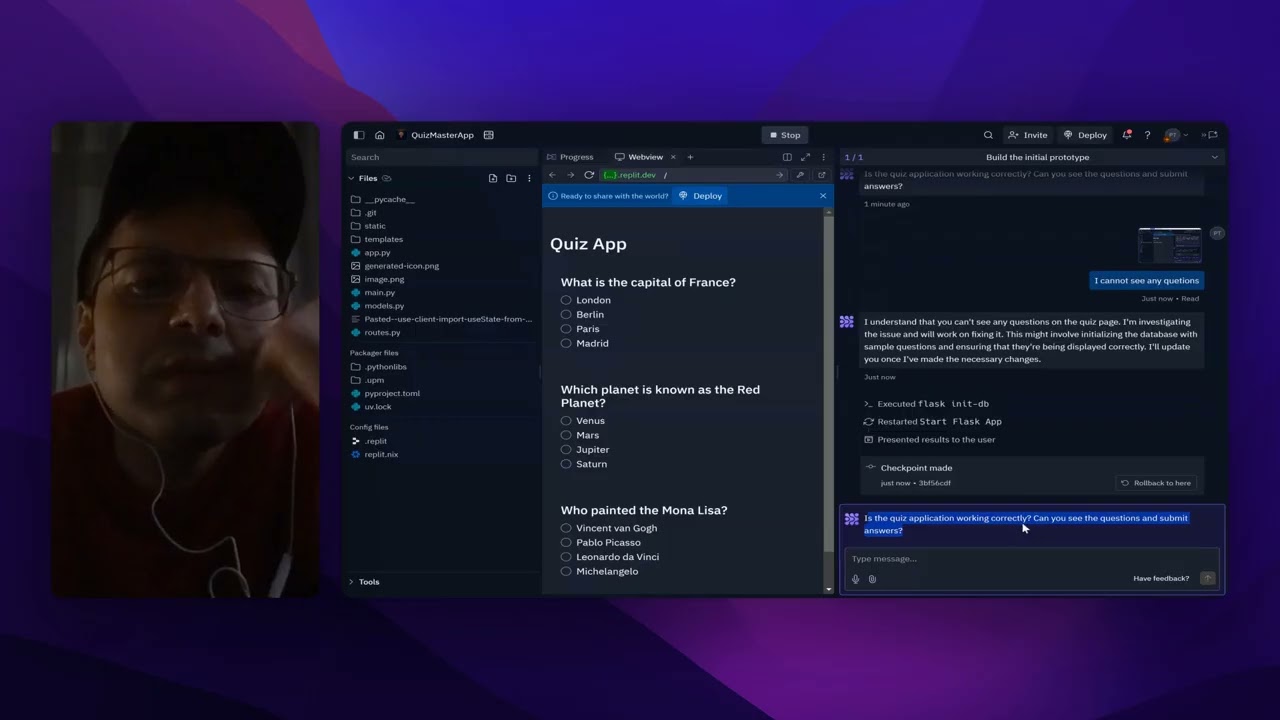Screen dimensions: 1280x720
Task: Choose Mars as the Red Planet
Action: pyautogui.click(x=566, y=435)
